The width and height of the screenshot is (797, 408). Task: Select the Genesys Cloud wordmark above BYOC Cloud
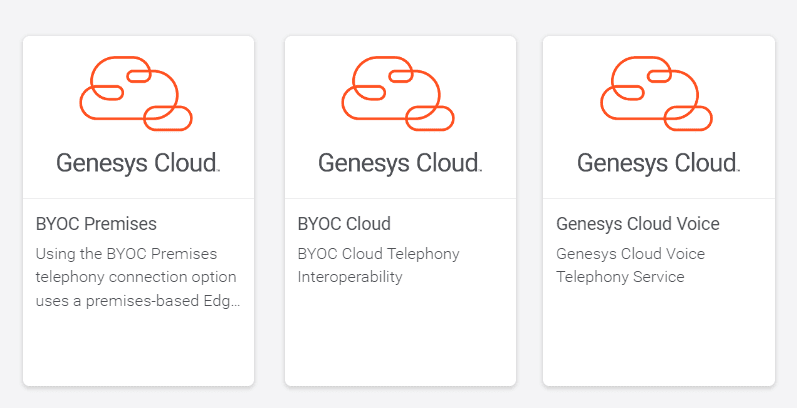(x=400, y=163)
